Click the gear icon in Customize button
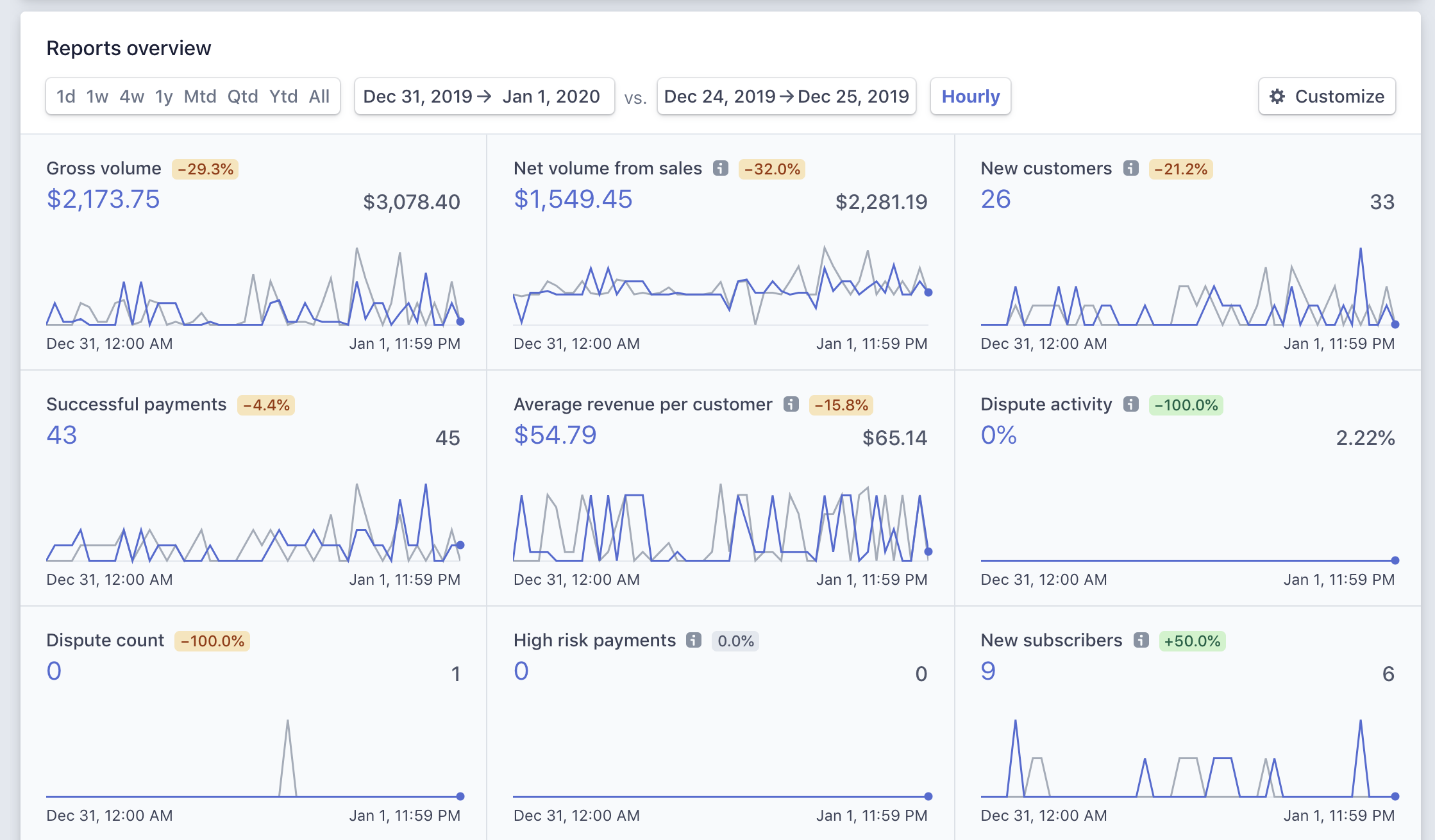 point(1277,97)
